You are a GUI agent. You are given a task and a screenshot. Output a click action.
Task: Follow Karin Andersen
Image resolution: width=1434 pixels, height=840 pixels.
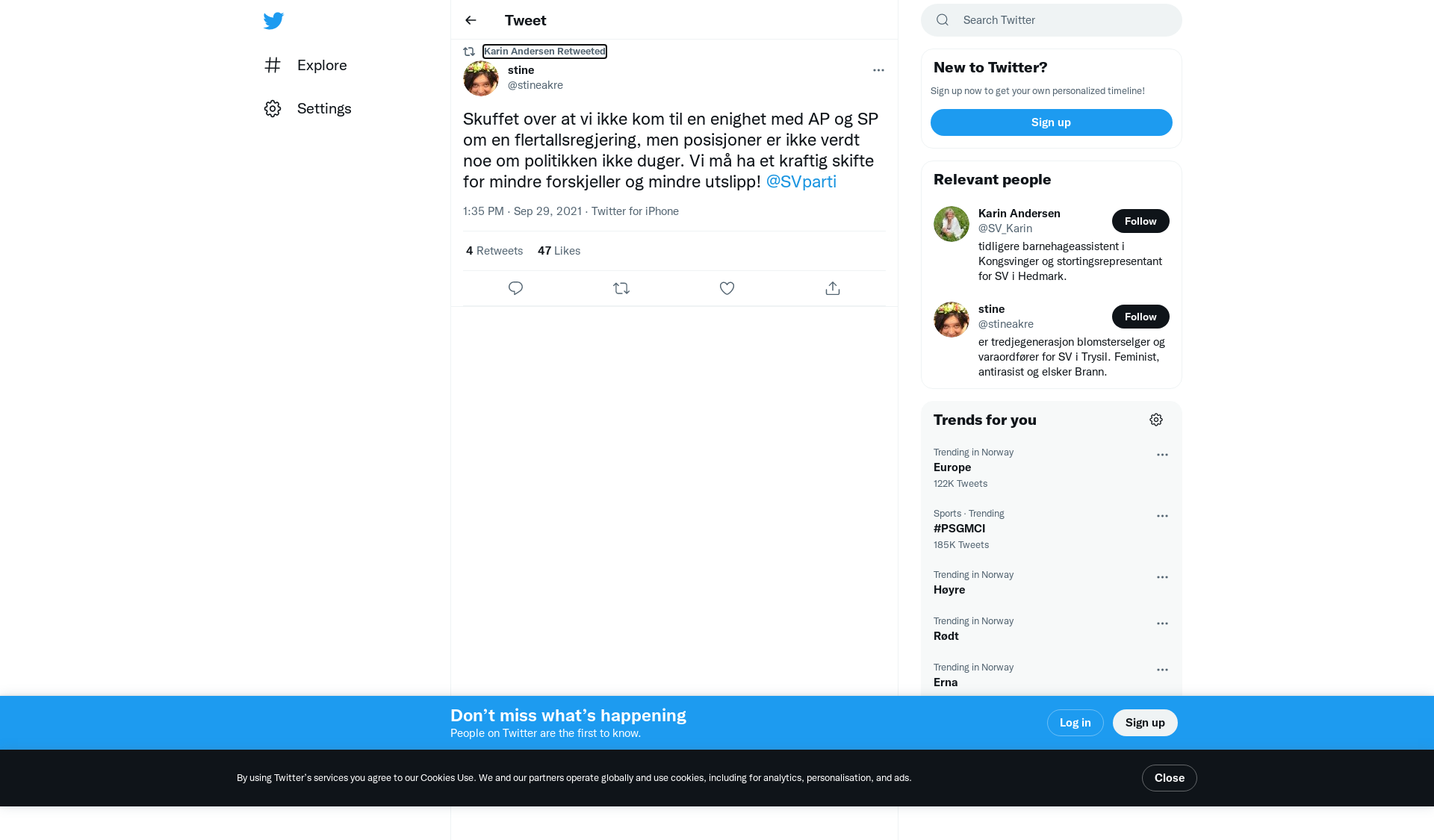pyautogui.click(x=1140, y=221)
